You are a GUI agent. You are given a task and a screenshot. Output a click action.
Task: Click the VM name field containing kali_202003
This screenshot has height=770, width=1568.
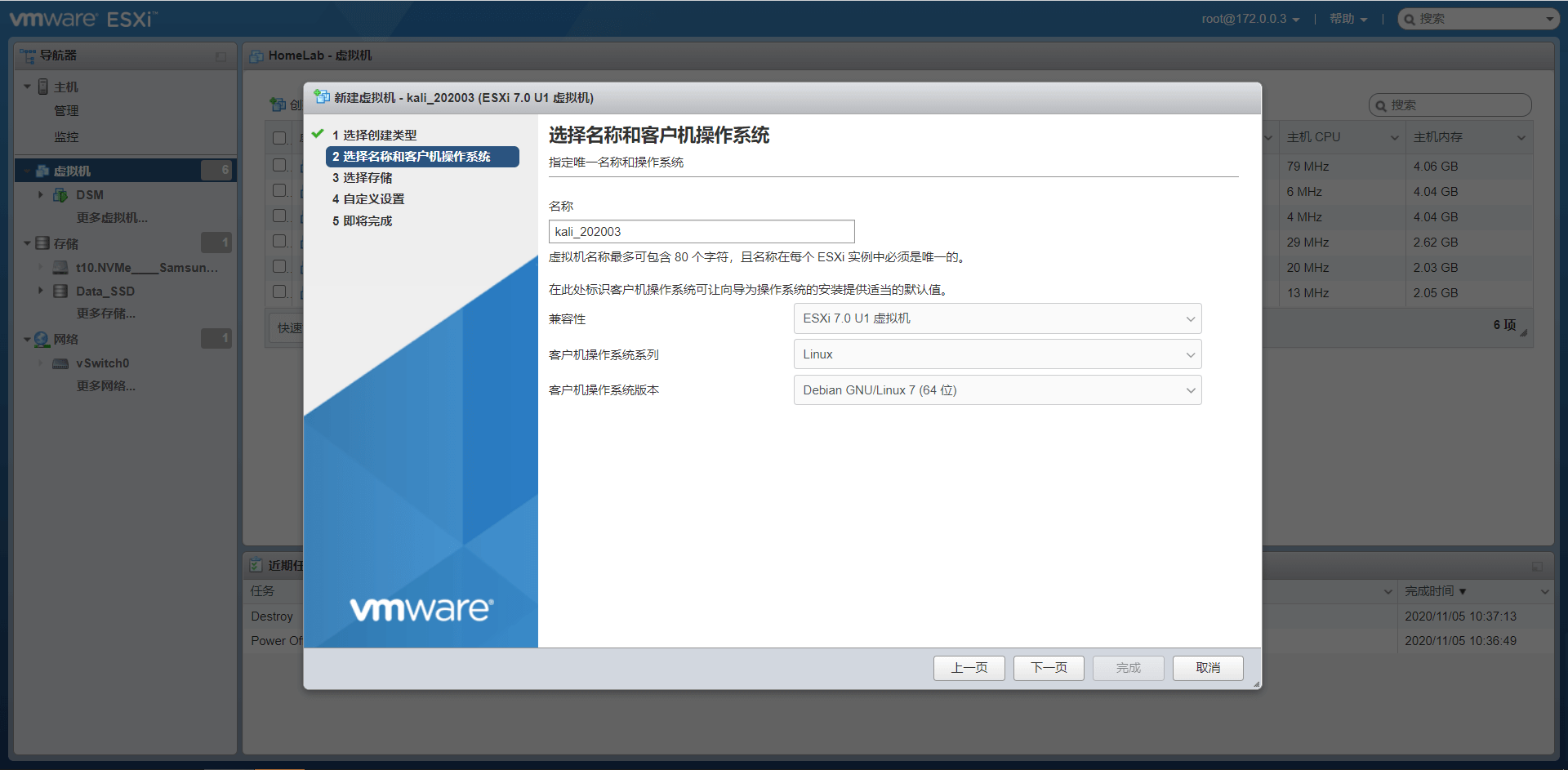pyautogui.click(x=702, y=232)
